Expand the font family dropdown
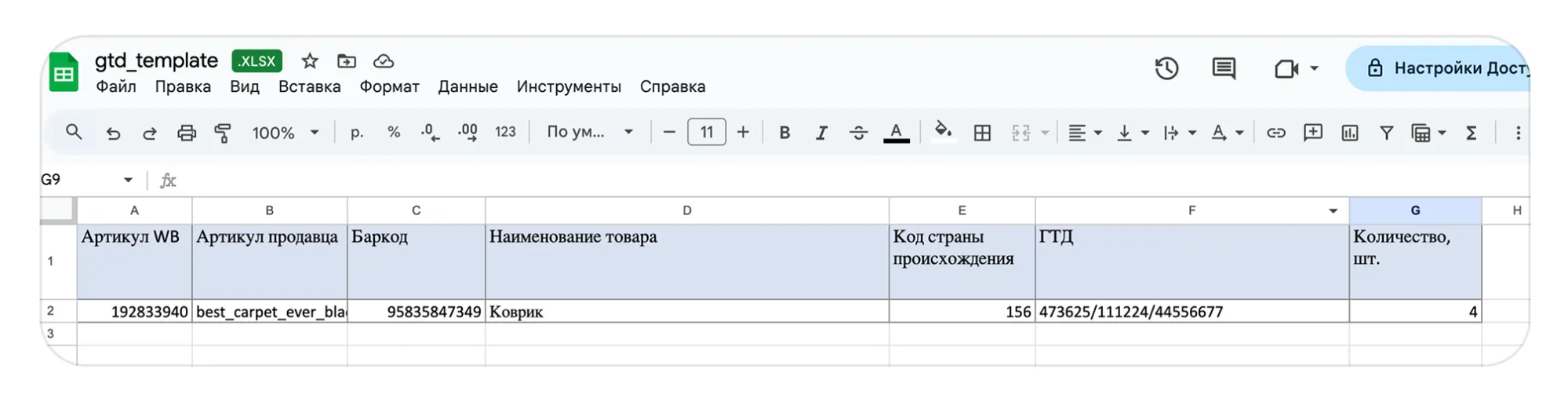Image resolution: width=1568 pixels, height=402 pixels. point(589,132)
